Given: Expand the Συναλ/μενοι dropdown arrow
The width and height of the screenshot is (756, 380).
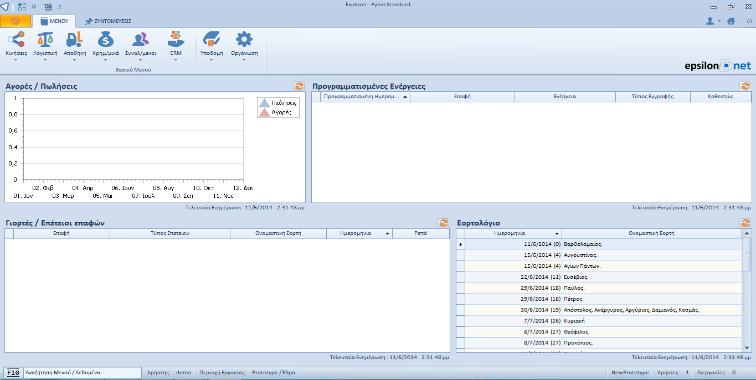Looking at the screenshot, I should click(140, 61).
